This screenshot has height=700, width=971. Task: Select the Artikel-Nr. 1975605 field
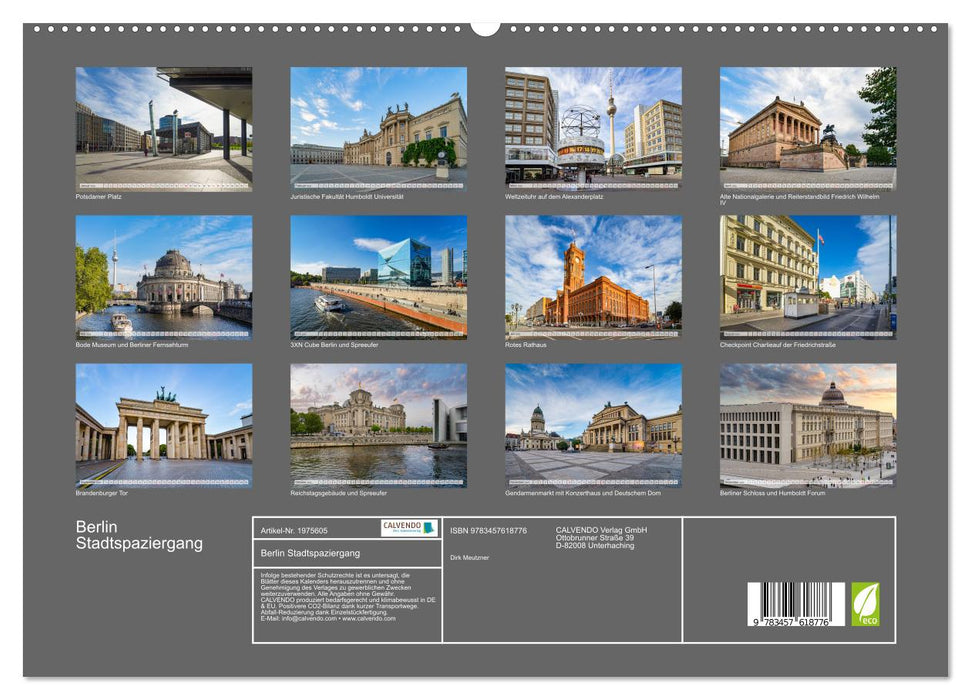coord(297,530)
